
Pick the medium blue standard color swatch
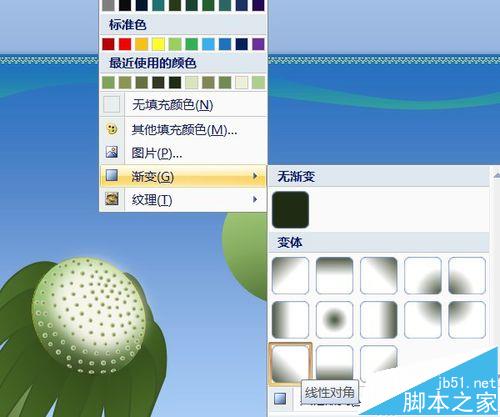[225, 44]
